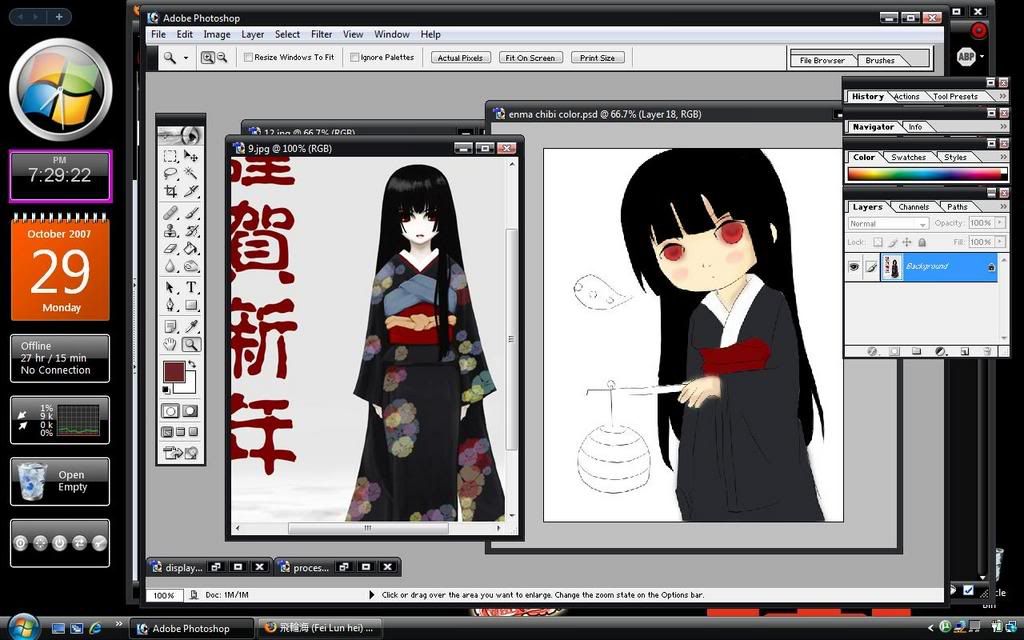Open the Brushes palette well tab
1024x640 pixels.
[880, 60]
